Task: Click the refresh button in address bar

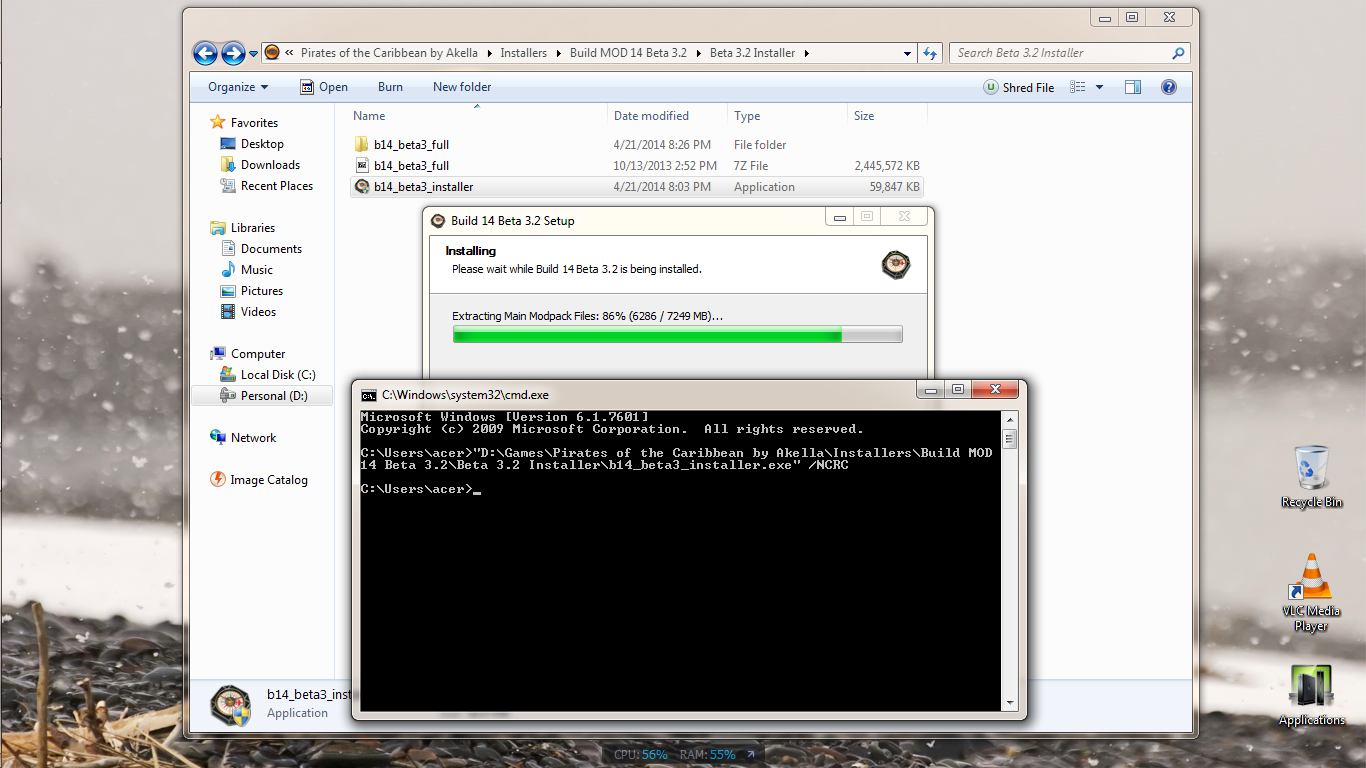Action: [930, 53]
